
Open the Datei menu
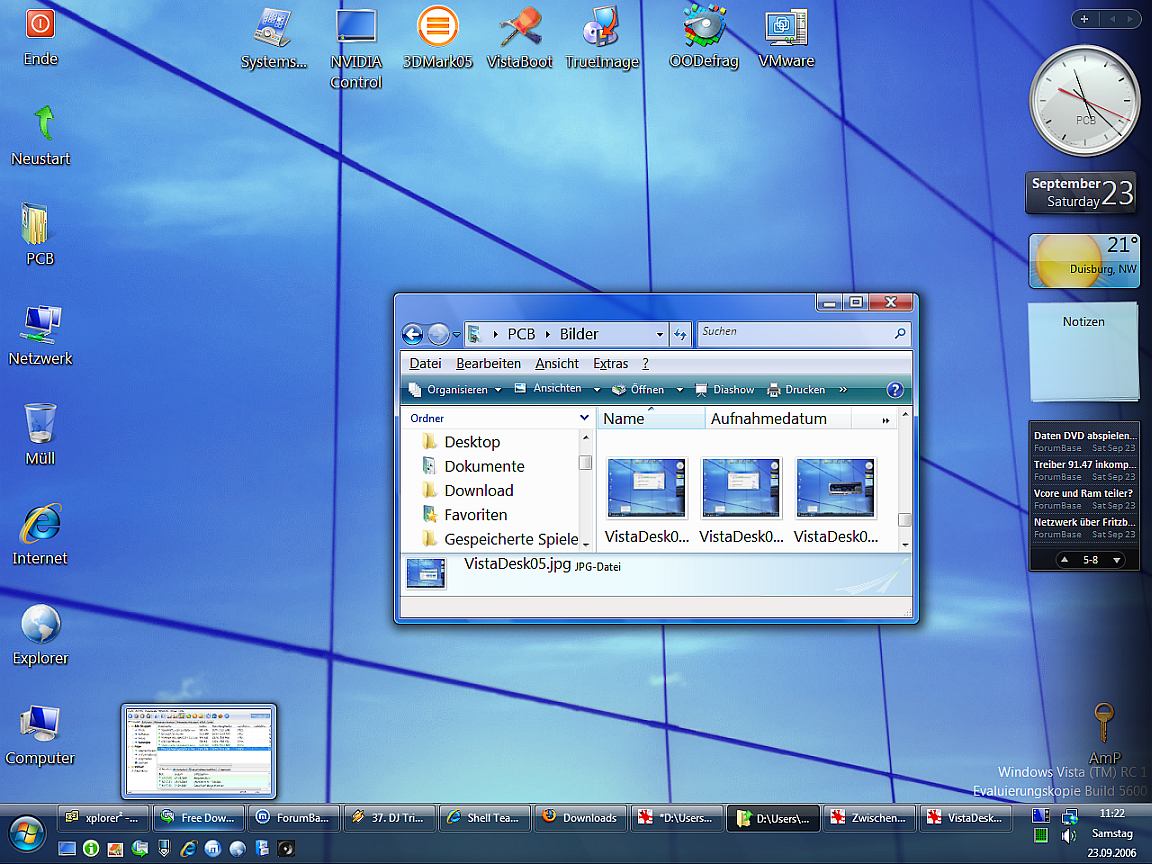[x=425, y=363]
